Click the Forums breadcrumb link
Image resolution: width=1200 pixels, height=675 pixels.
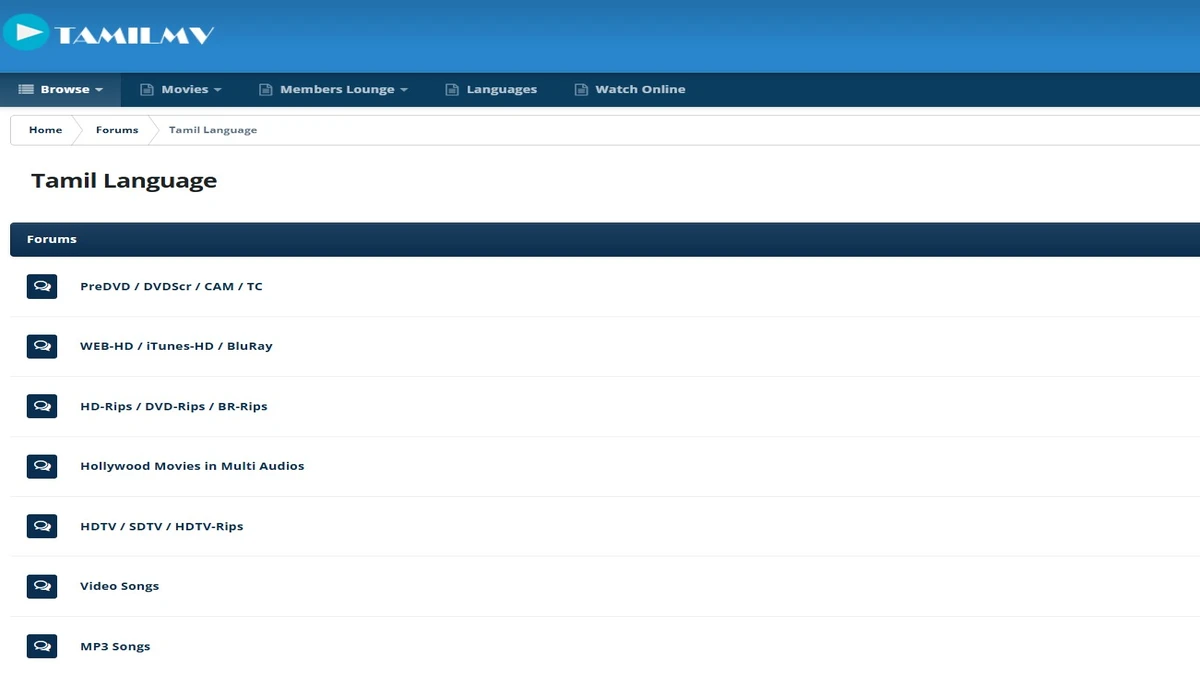[117, 130]
